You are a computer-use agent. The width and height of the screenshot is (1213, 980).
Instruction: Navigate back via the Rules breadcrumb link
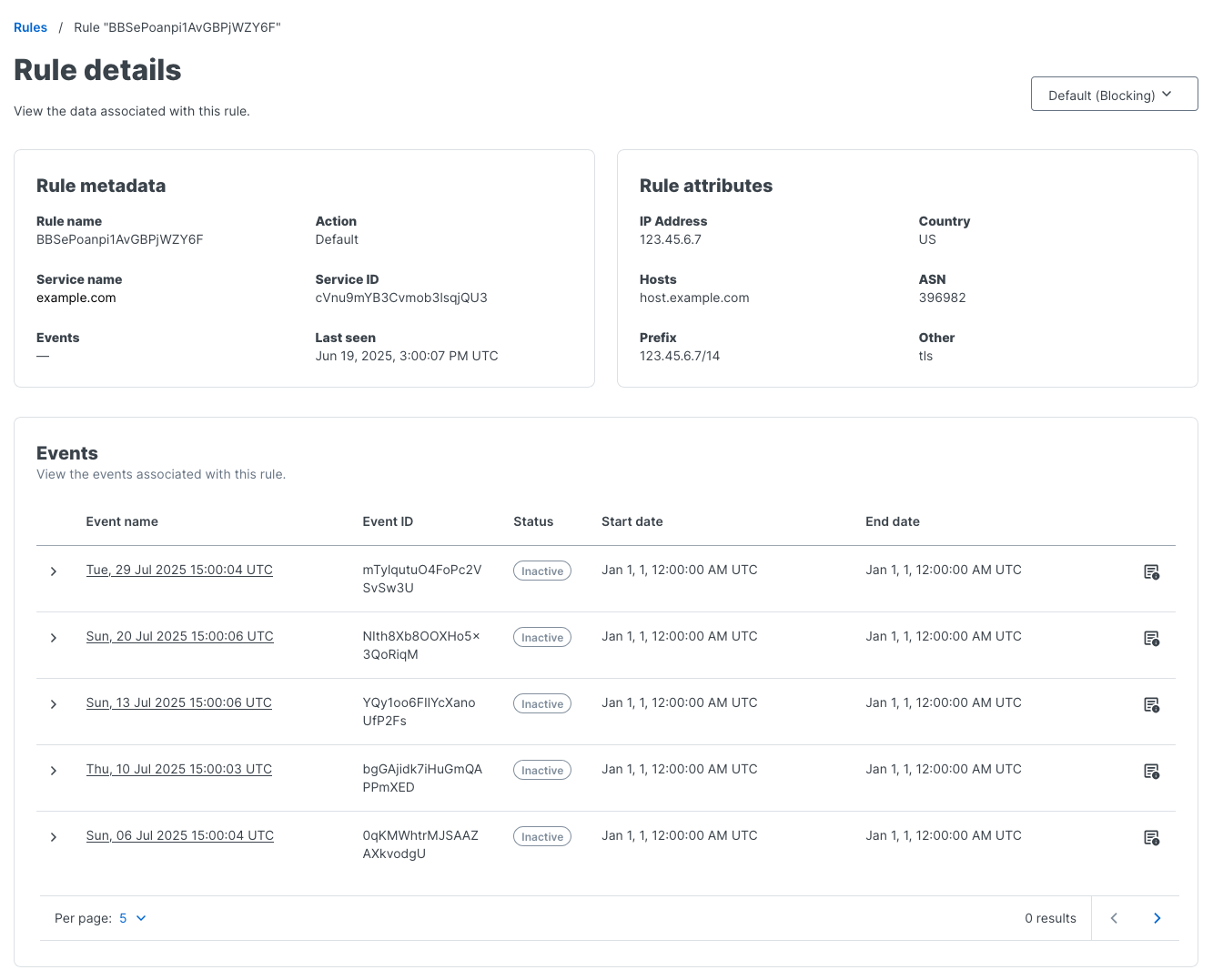coord(30,27)
